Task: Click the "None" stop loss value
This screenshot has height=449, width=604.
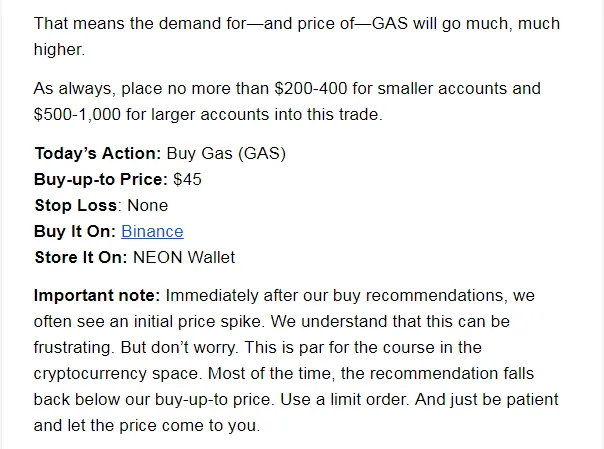Action: pos(148,206)
